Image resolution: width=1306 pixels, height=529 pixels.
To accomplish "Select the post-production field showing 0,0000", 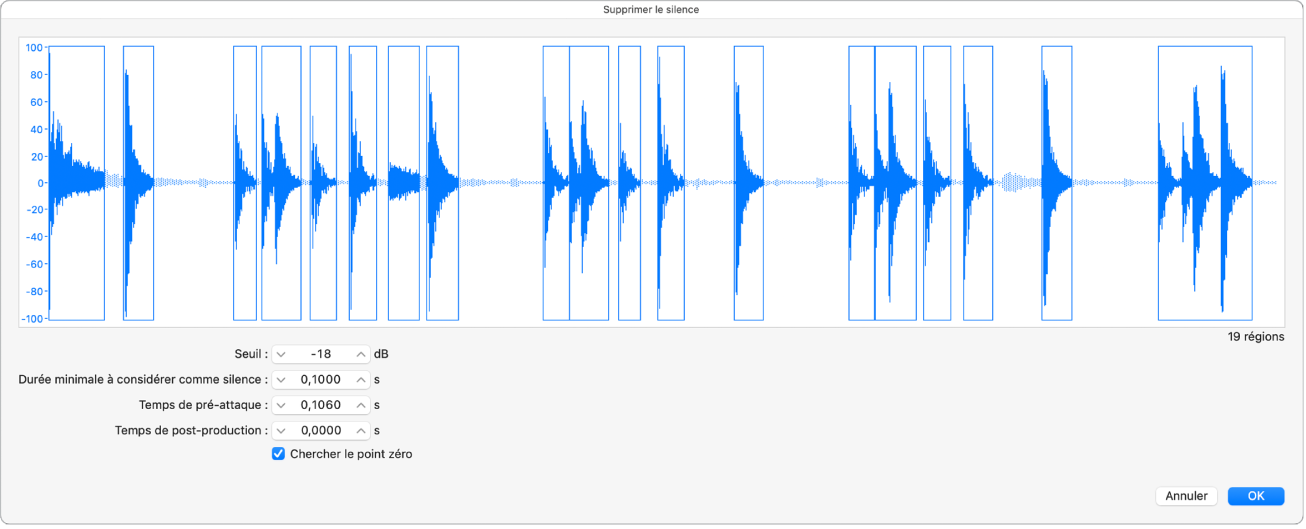I will pyautogui.click(x=320, y=431).
